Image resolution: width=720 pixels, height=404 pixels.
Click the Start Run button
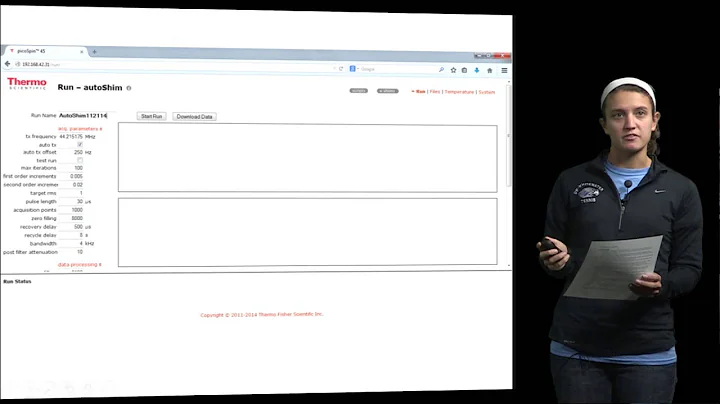pos(152,116)
